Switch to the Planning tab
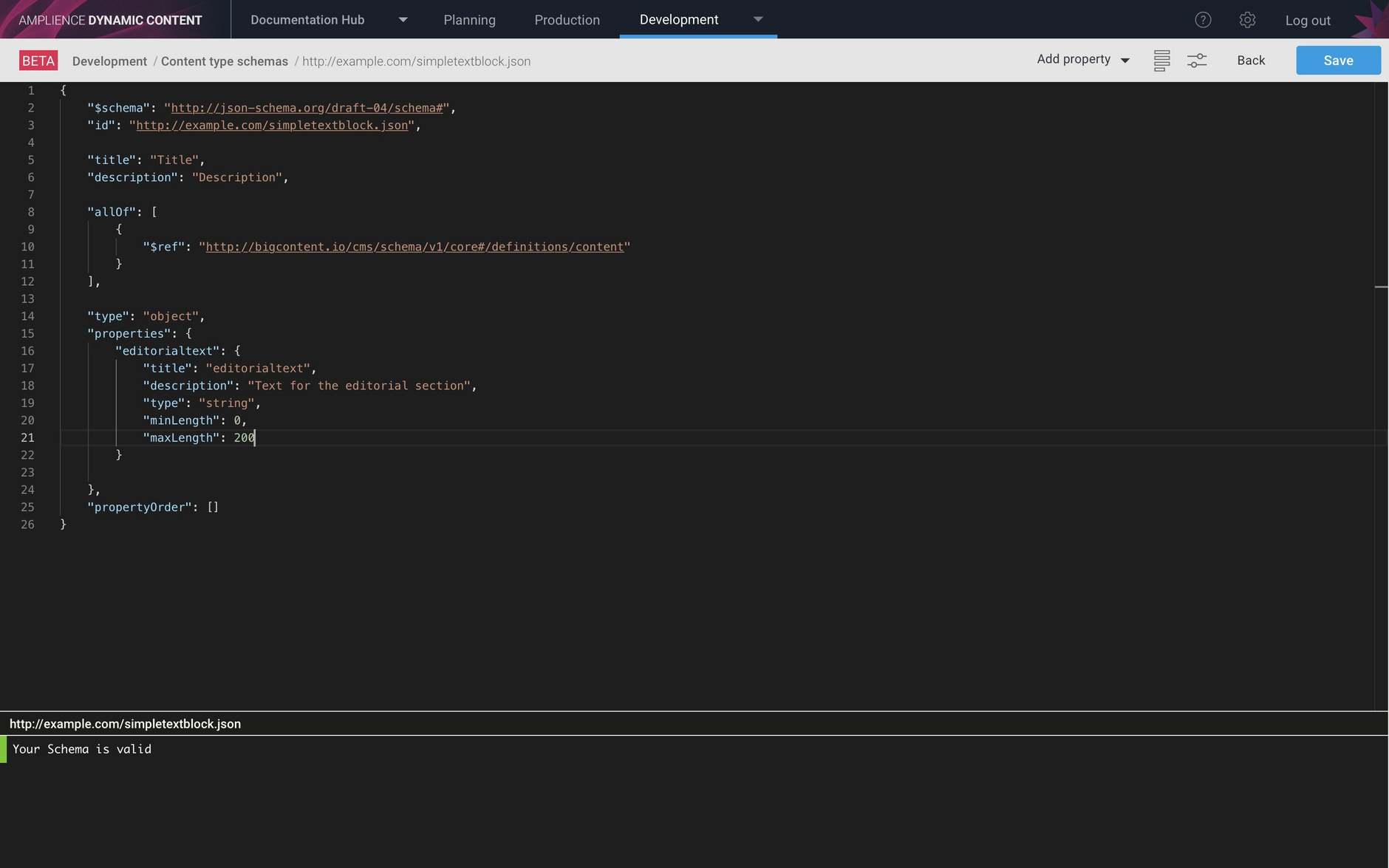The image size is (1389, 868). coord(469,20)
